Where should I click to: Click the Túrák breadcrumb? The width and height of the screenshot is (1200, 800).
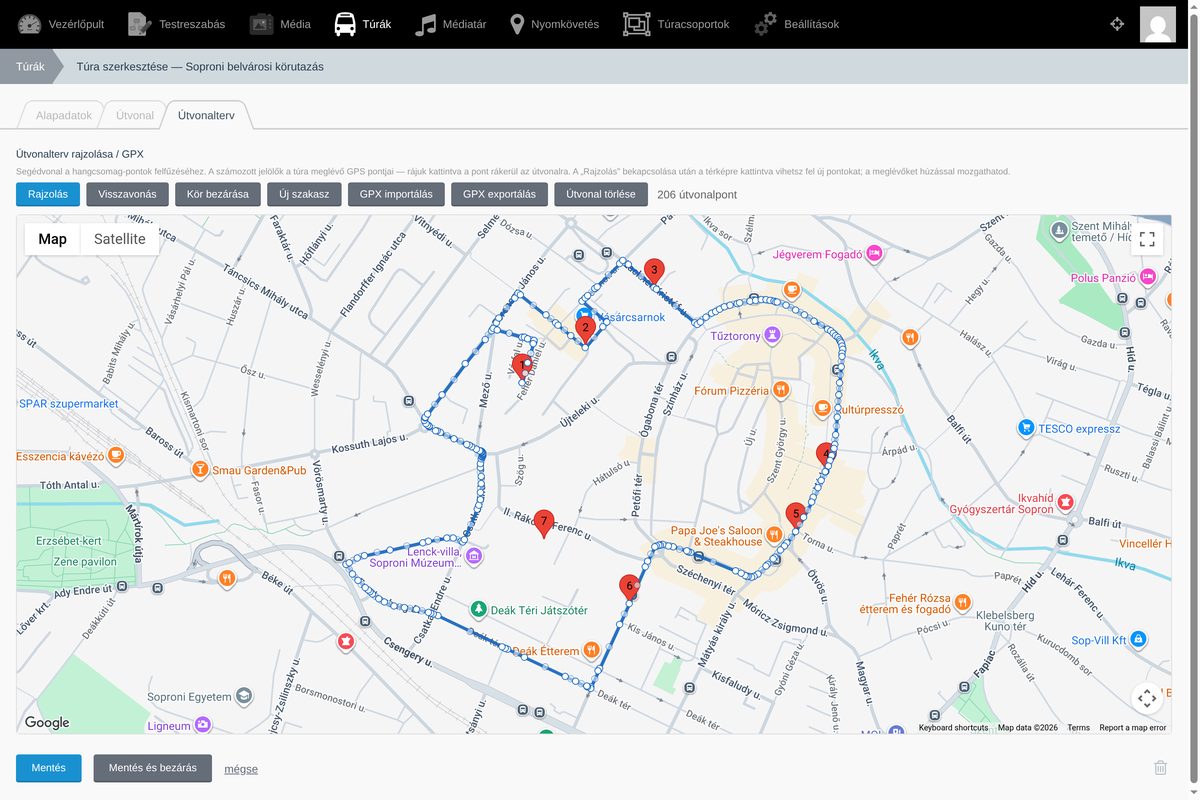(x=30, y=67)
